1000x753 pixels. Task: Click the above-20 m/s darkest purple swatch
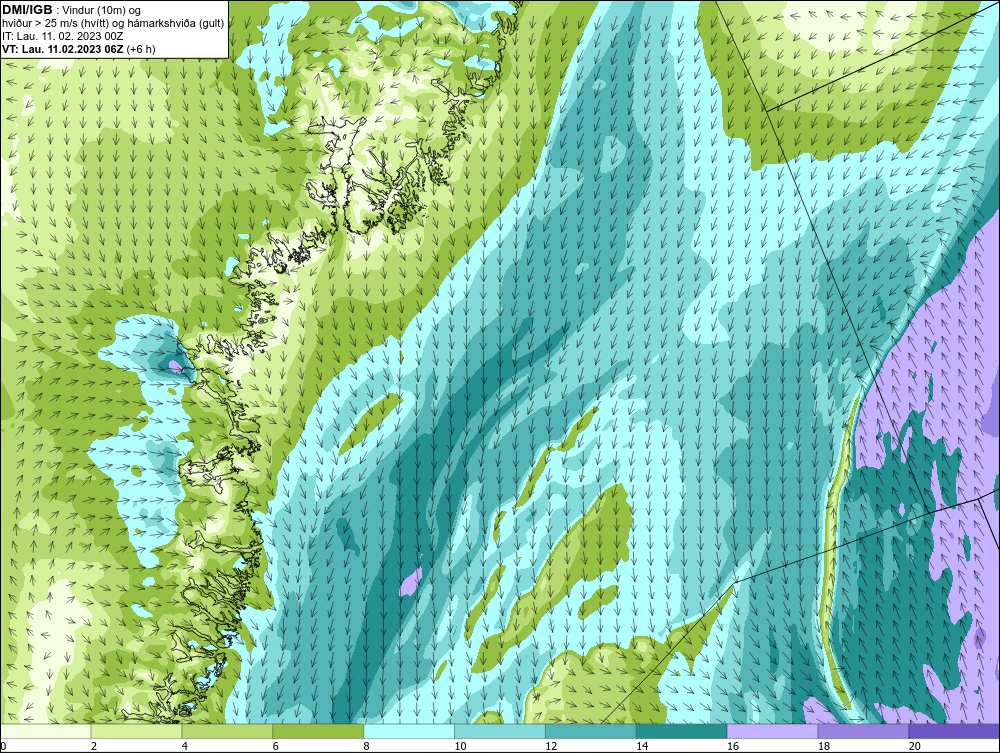[x=954, y=731]
